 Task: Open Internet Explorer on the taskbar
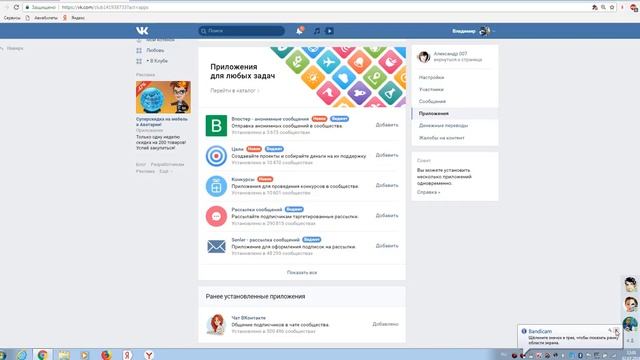(x=21, y=355)
